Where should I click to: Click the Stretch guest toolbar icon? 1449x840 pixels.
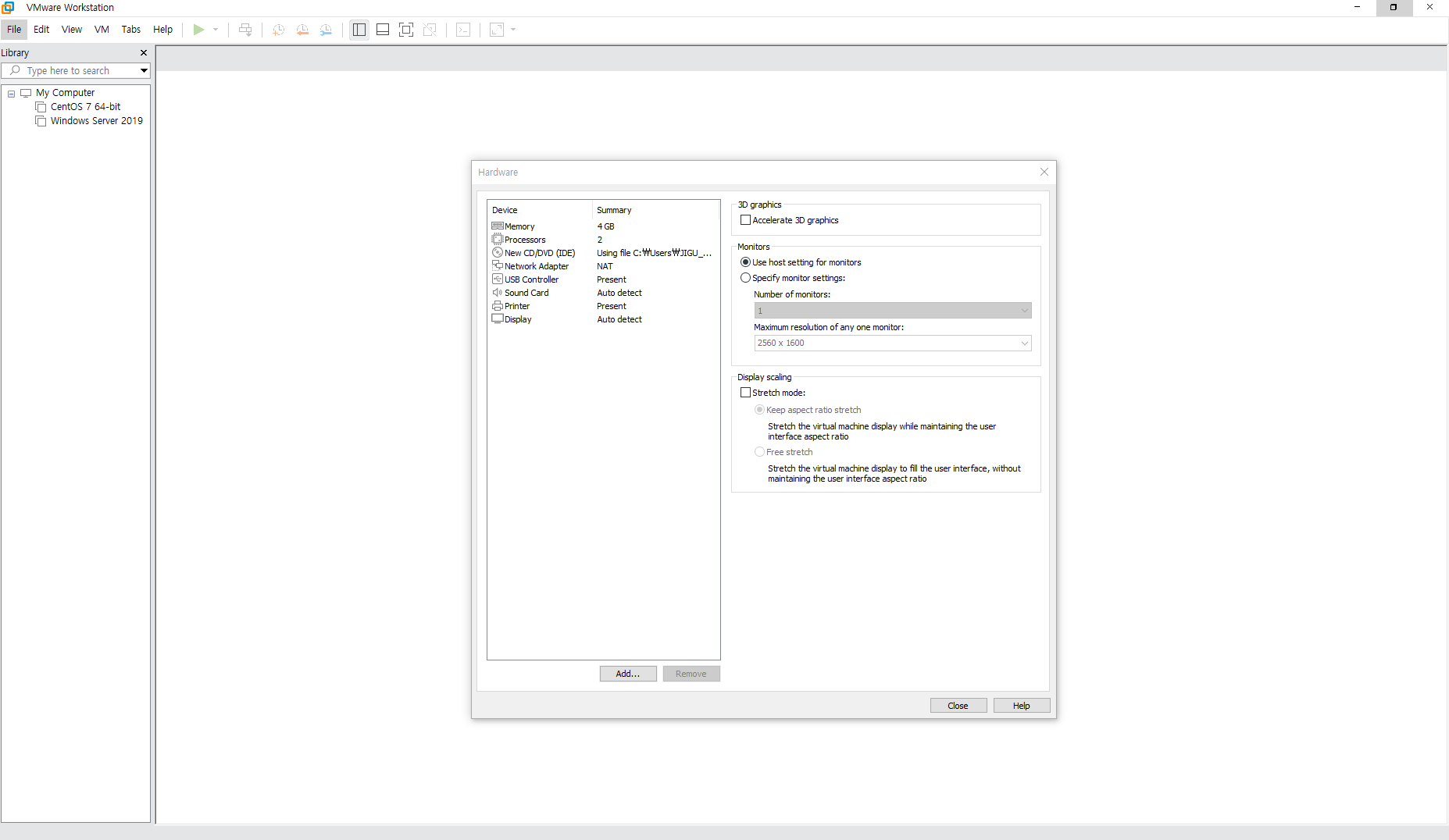[497, 30]
